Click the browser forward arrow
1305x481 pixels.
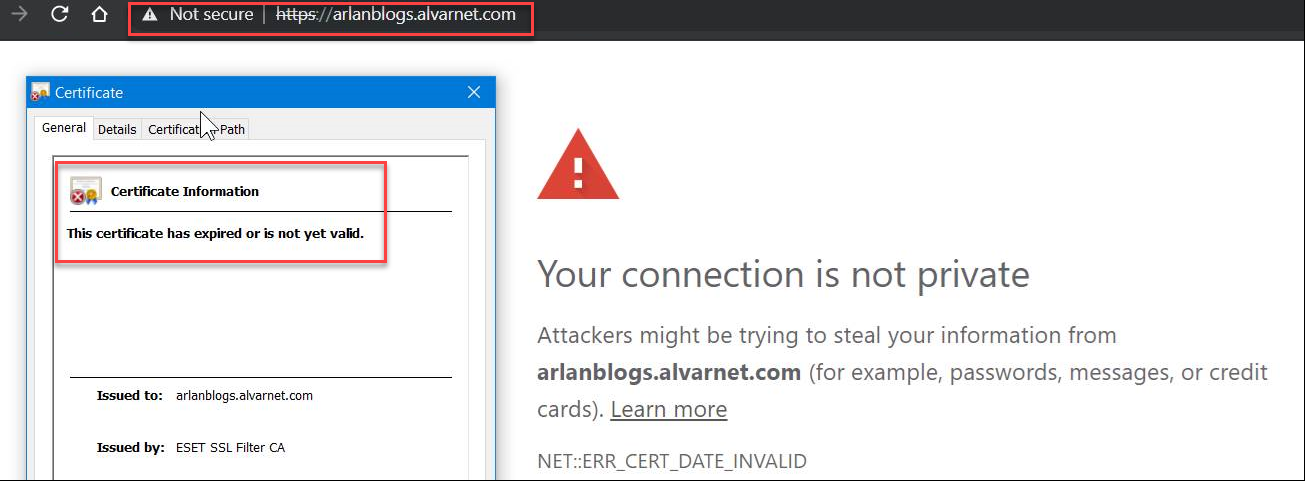pos(19,15)
